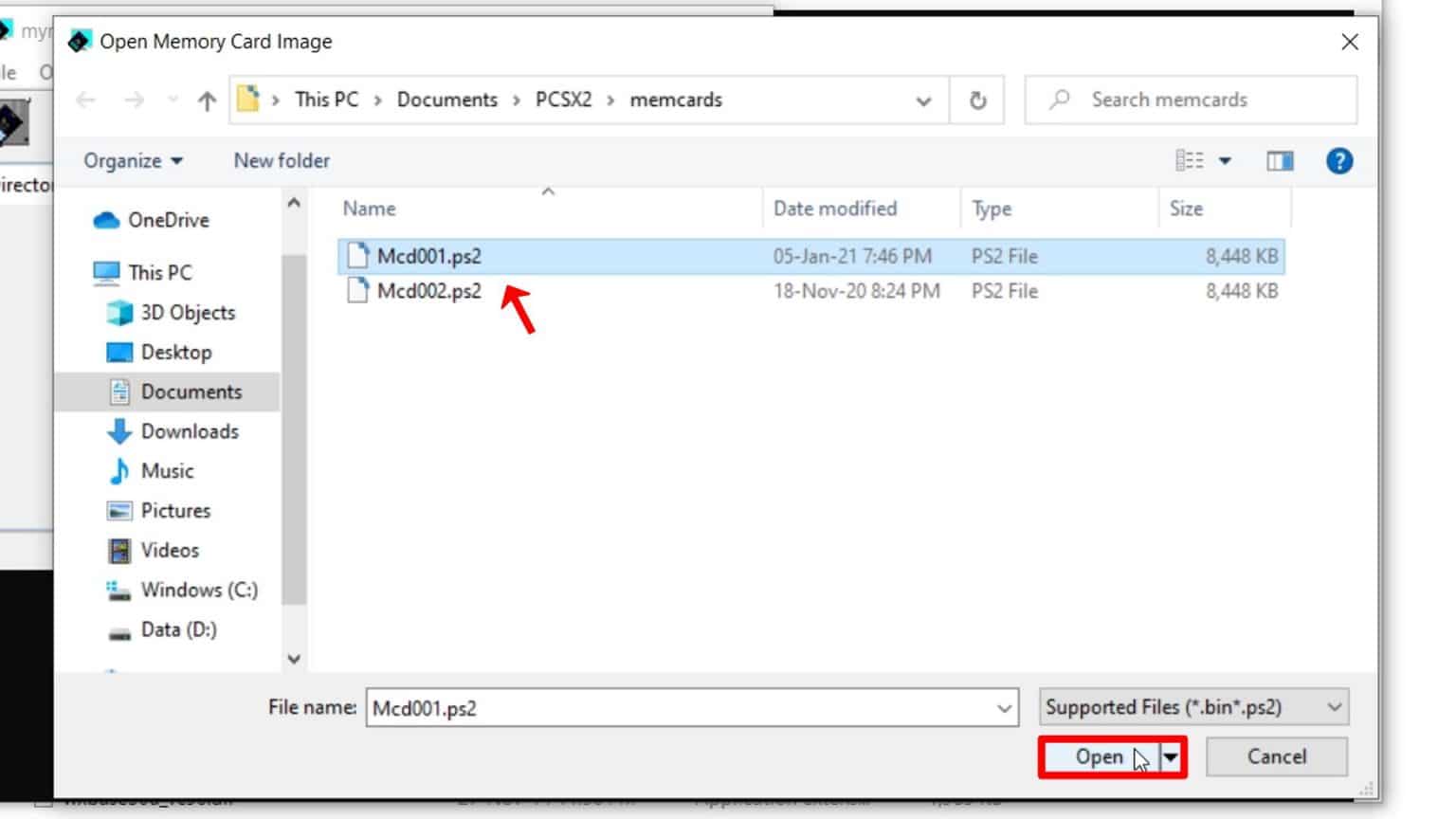This screenshot has height=819, width=1456.
Task: Click the forward navigation arrow
Action: [132, 100]
